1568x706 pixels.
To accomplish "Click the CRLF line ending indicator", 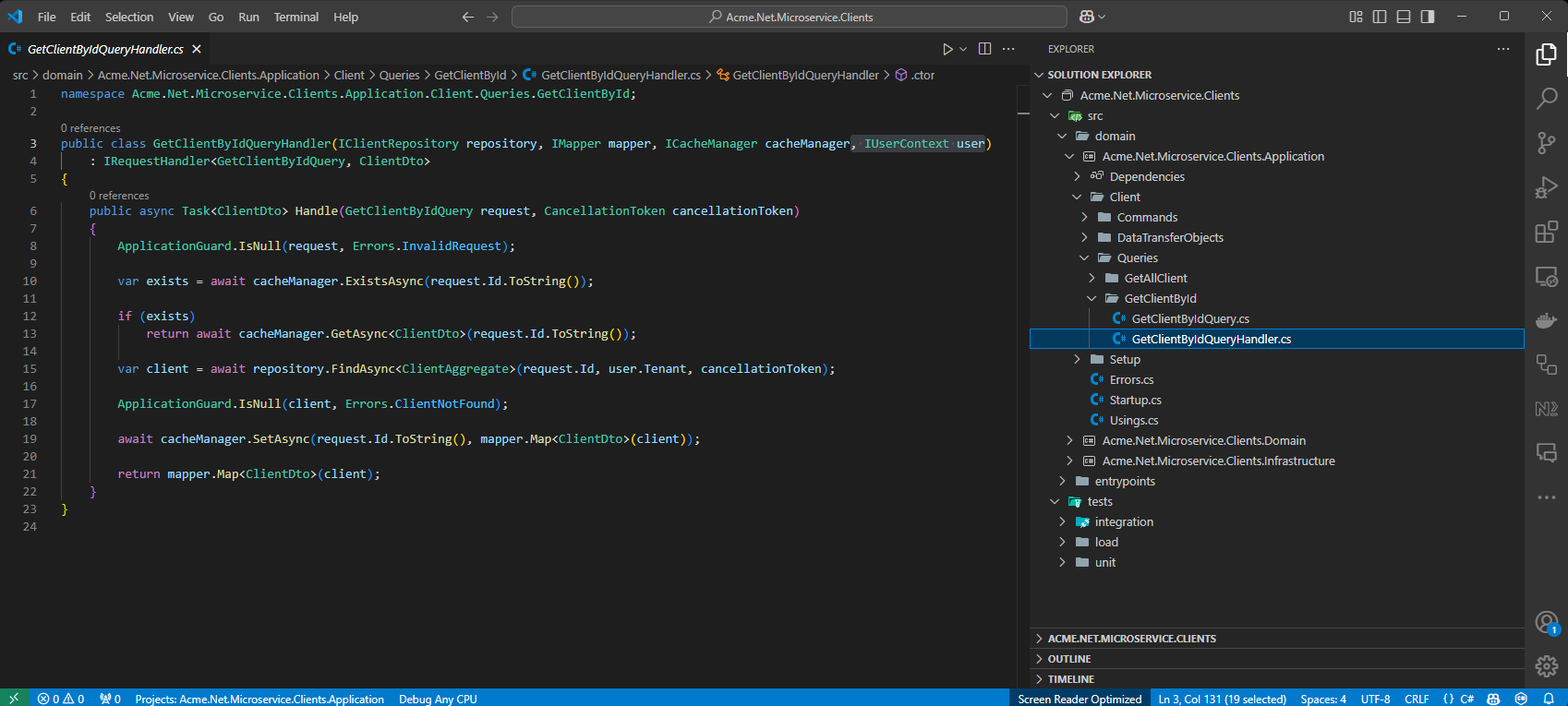I will tap(1417, 699).
